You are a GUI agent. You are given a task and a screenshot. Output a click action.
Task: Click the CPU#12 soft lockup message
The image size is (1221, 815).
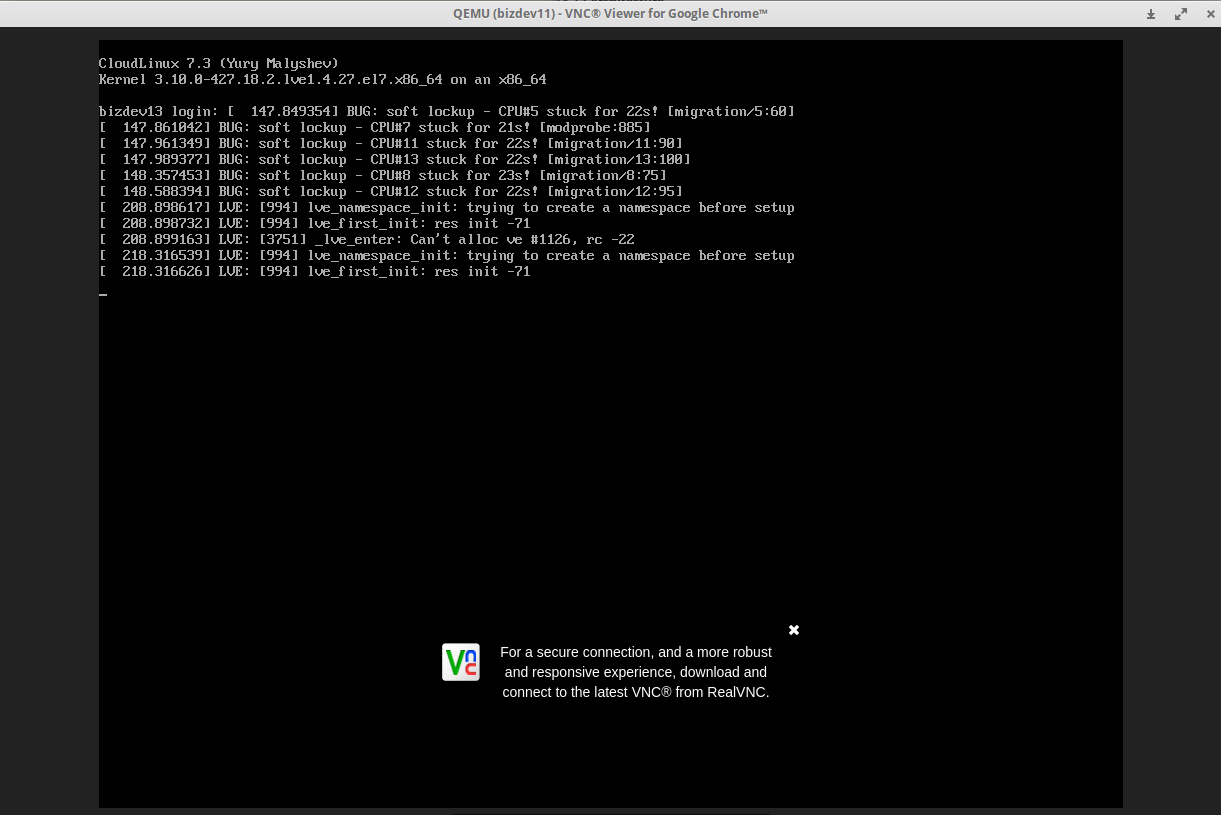click(390, 192)
